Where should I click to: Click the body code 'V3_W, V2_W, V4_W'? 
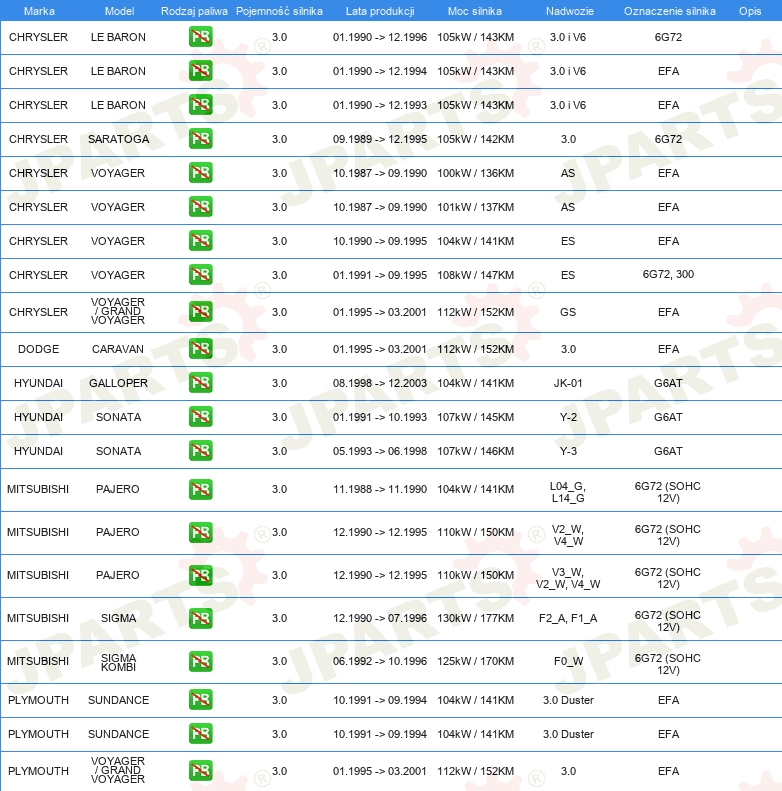point(568,578)
